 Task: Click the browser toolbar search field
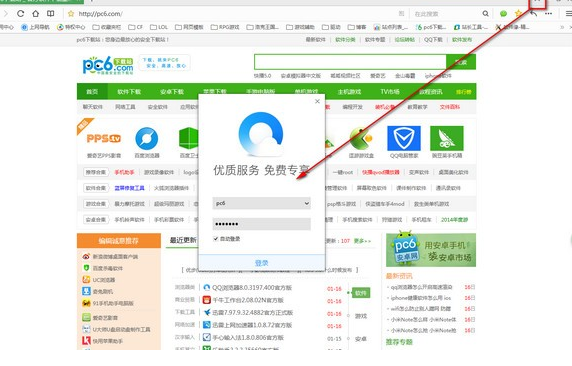[x=447, y=14]
